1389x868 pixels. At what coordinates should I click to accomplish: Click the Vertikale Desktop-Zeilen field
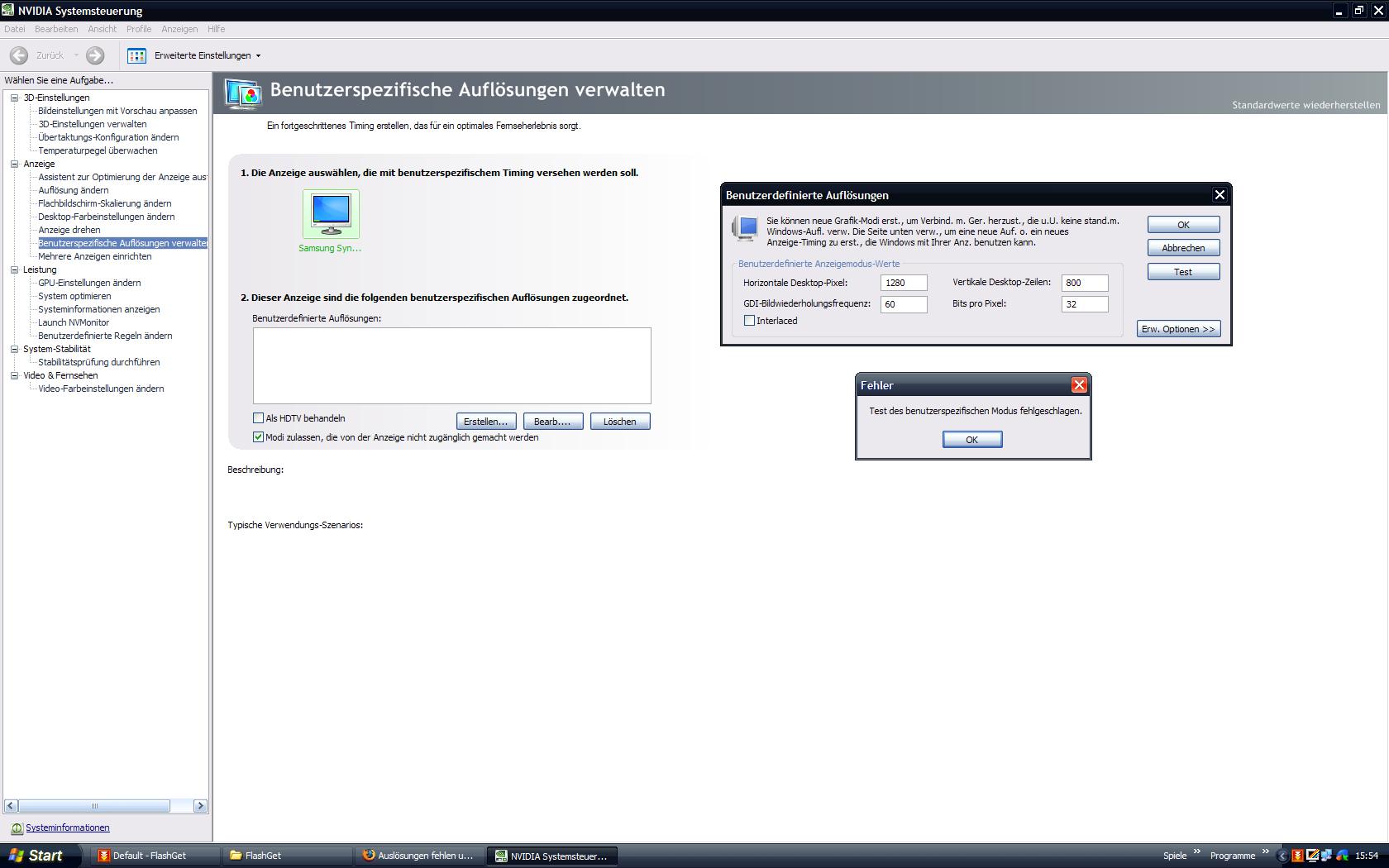point(1085,283)
